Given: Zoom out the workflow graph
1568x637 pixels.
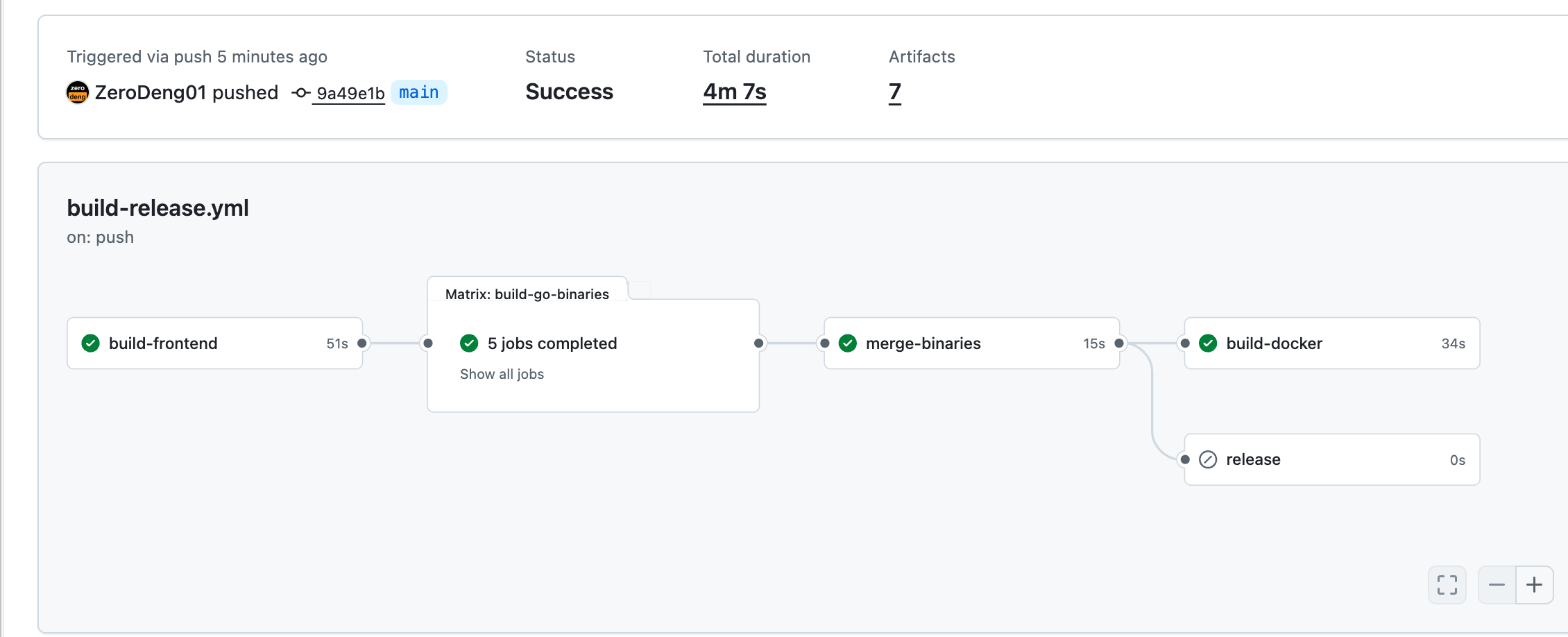Looking at the screenshot, I should (1497, 585).
